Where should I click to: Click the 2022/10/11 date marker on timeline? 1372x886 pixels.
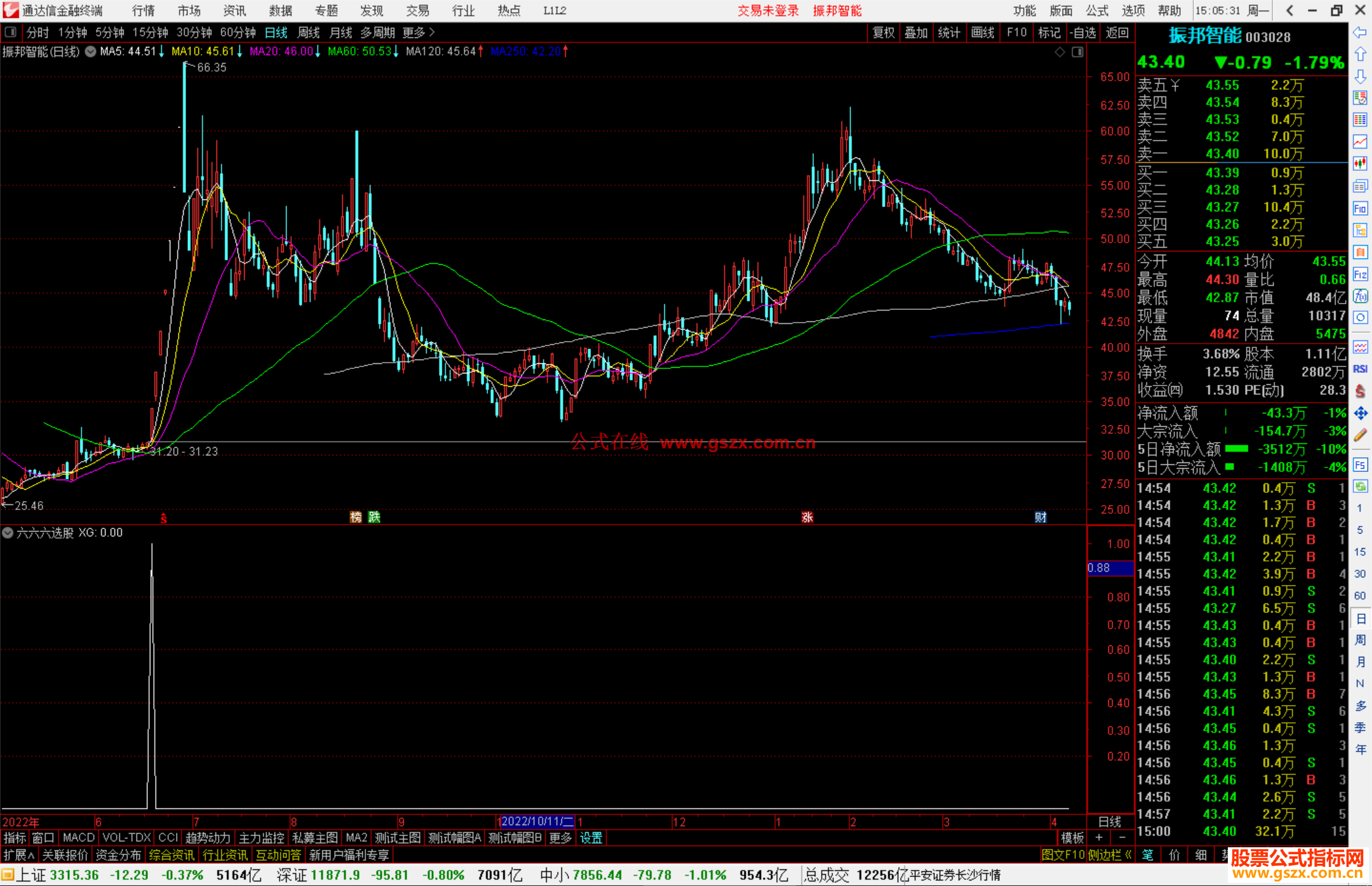(x=537, y=821)
